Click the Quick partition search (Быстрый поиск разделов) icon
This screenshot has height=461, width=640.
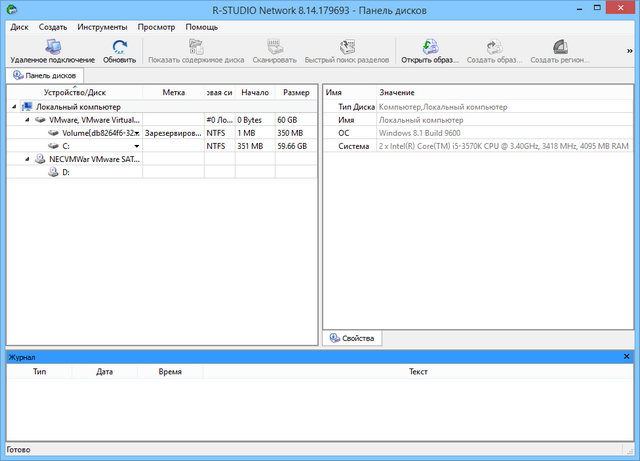347,47
